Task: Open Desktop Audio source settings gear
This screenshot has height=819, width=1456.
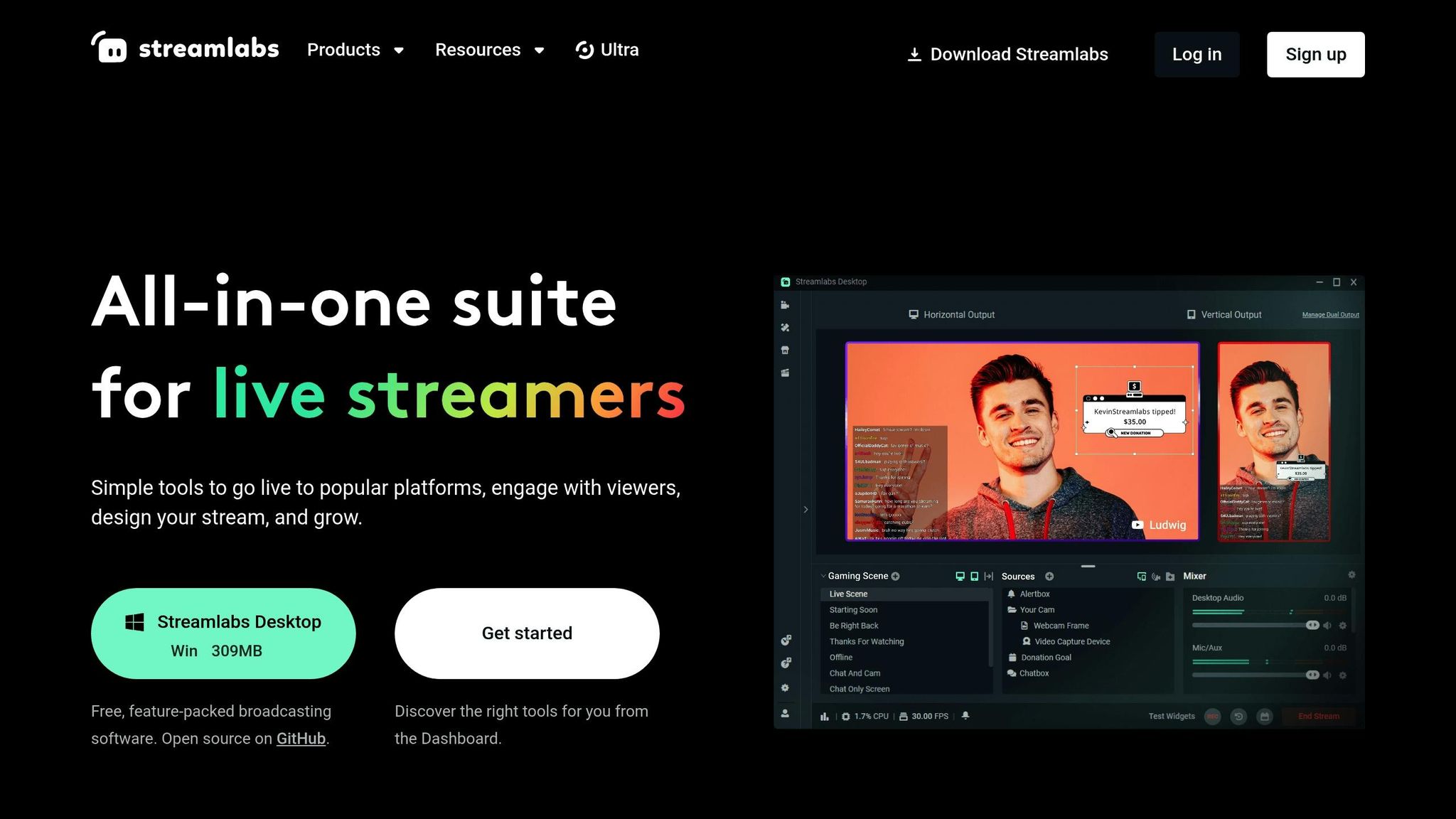Action: click(1342, 626)
